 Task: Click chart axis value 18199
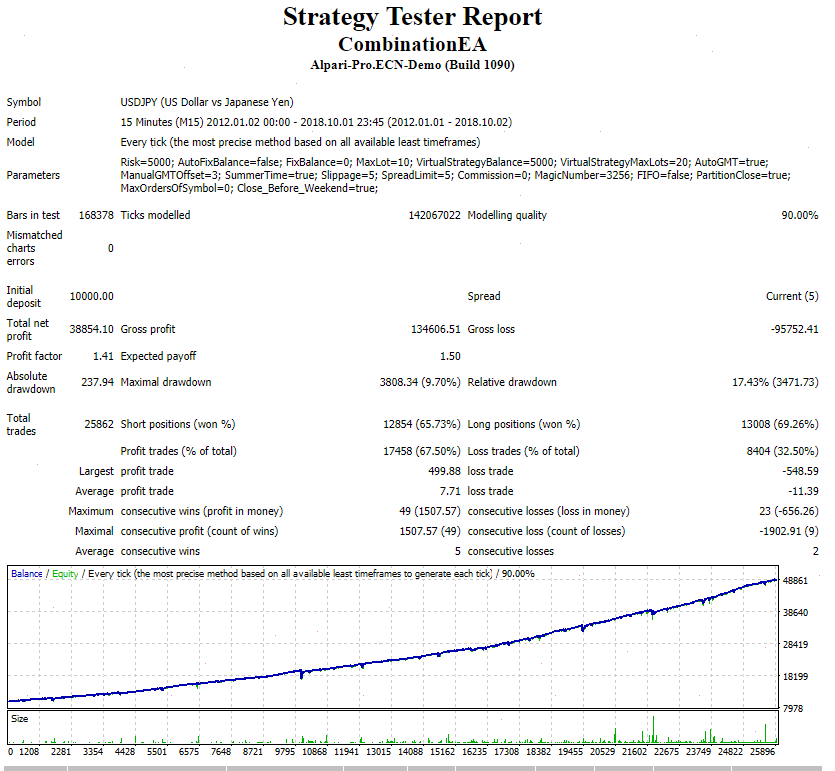point(795,677)
